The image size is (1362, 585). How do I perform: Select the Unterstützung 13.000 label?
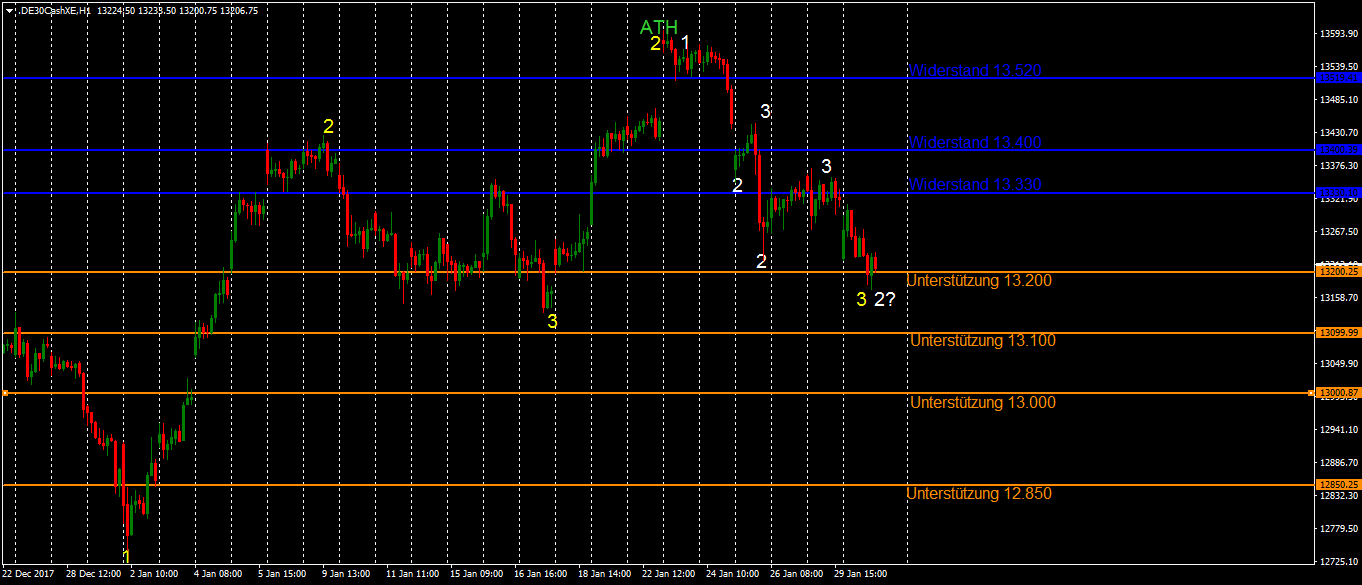point(983,403)
